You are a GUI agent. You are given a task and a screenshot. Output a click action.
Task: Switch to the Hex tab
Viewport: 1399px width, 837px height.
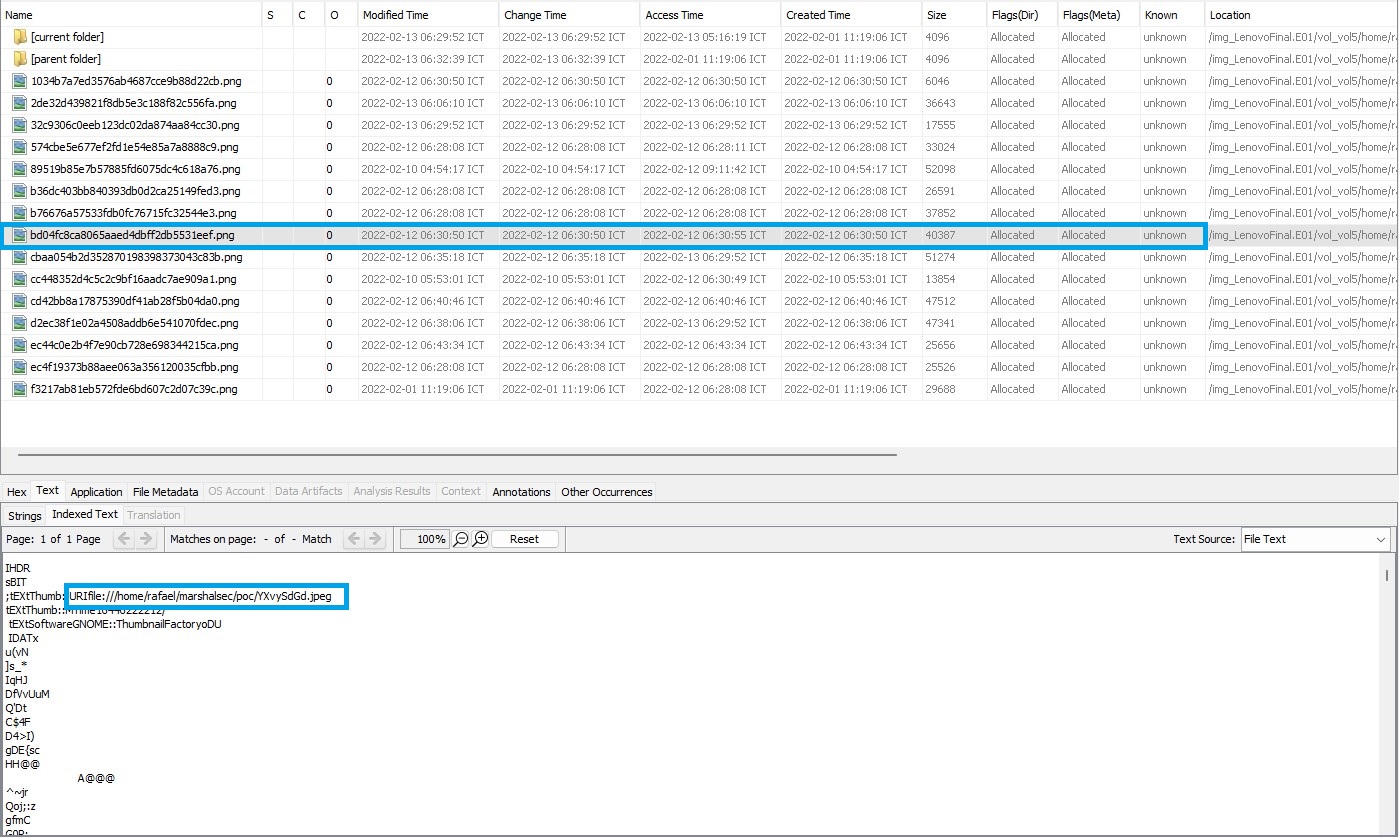coord(17,492)
